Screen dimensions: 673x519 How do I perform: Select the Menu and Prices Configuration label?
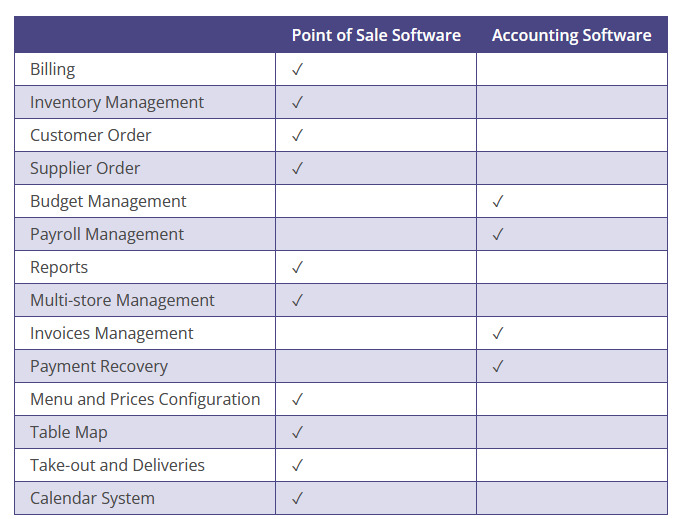click(x=145, y=400)
